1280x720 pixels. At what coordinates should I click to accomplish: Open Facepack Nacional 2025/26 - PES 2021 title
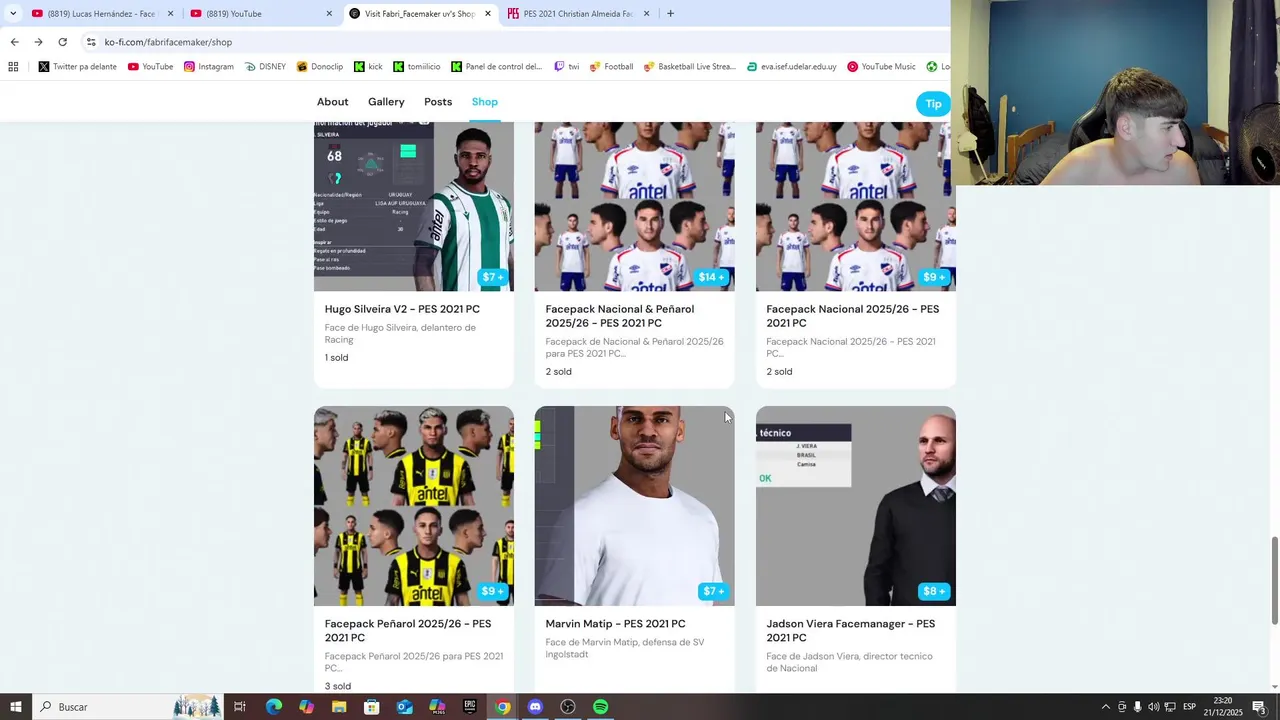point(853,316)
